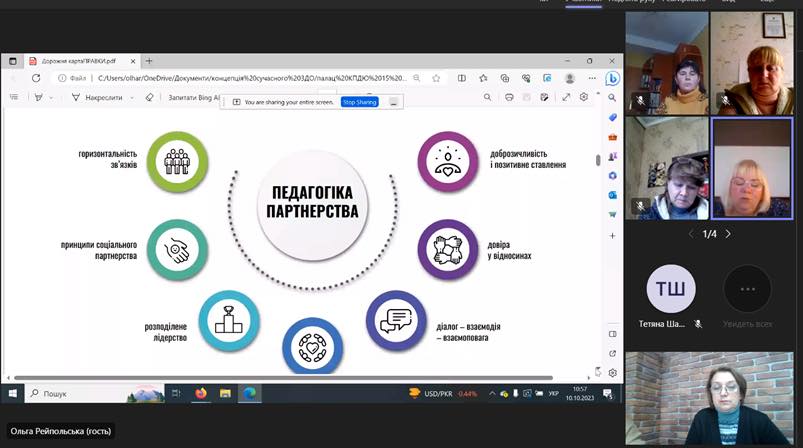Print the PDF document
Screen dimensions: 803x448
509,97
